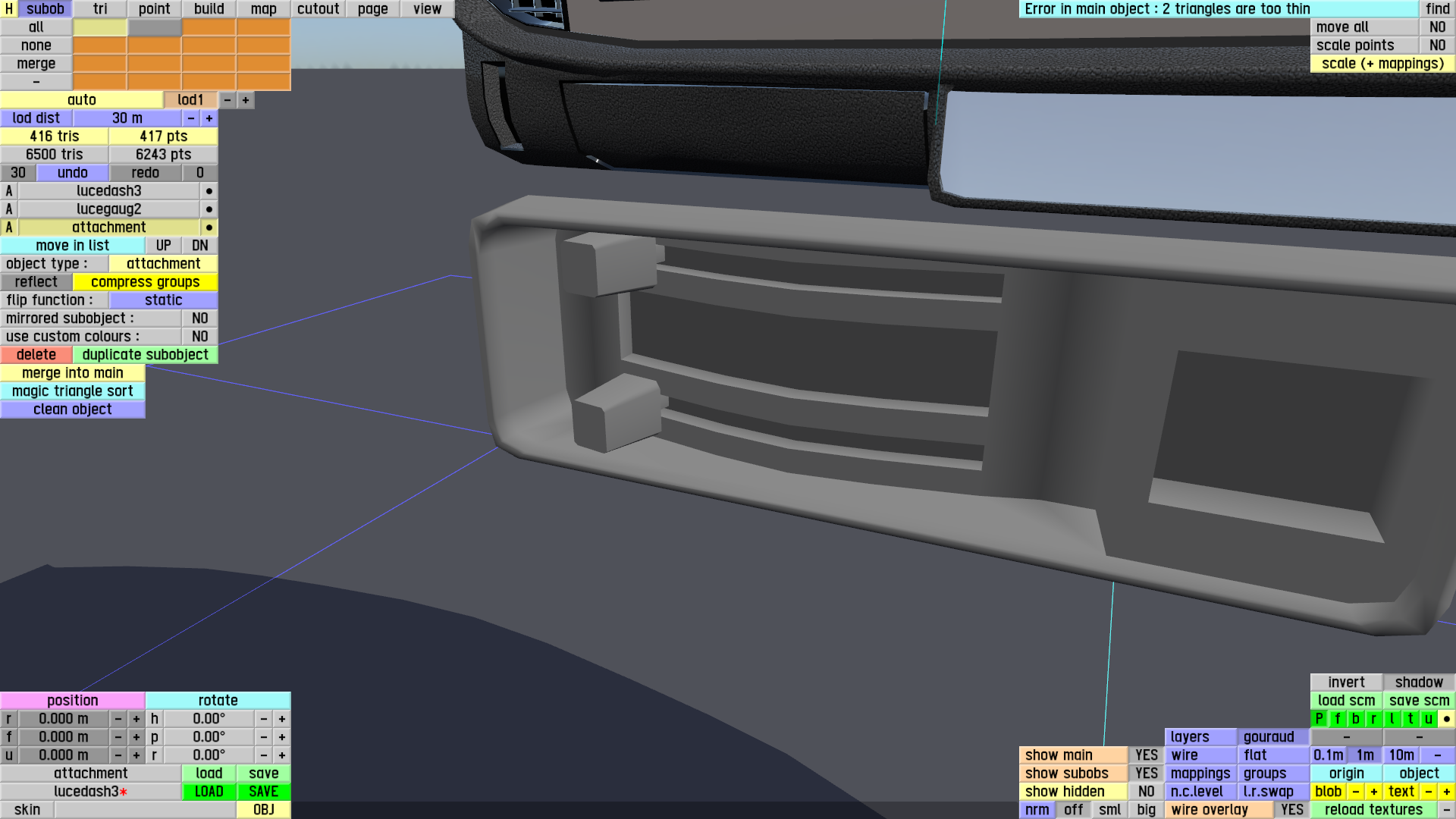Click the dot beside lucedash3 subobject
The width and height of the screenshot is (1456, 819).
[209, 191]
